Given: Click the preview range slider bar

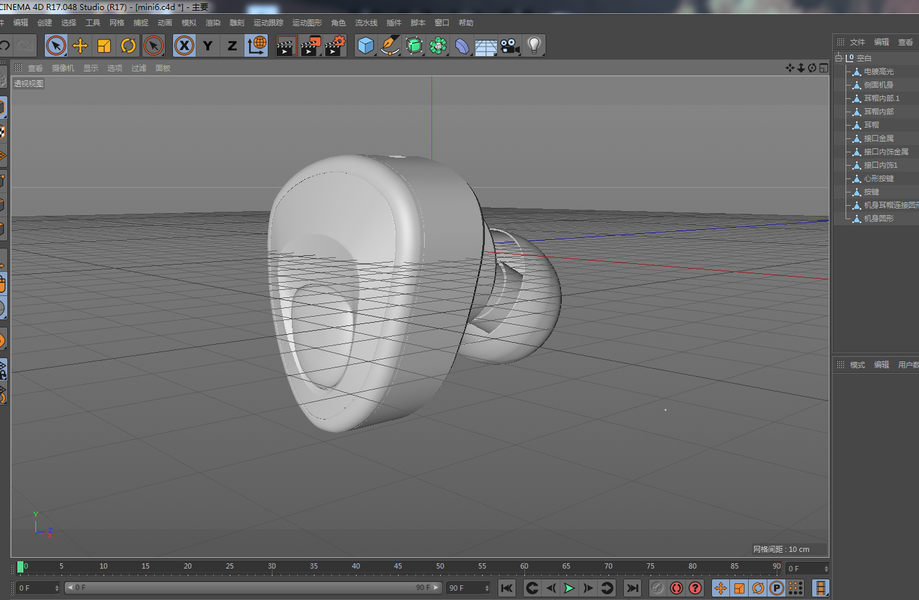Looking at the screenshot, I should 253,588.
